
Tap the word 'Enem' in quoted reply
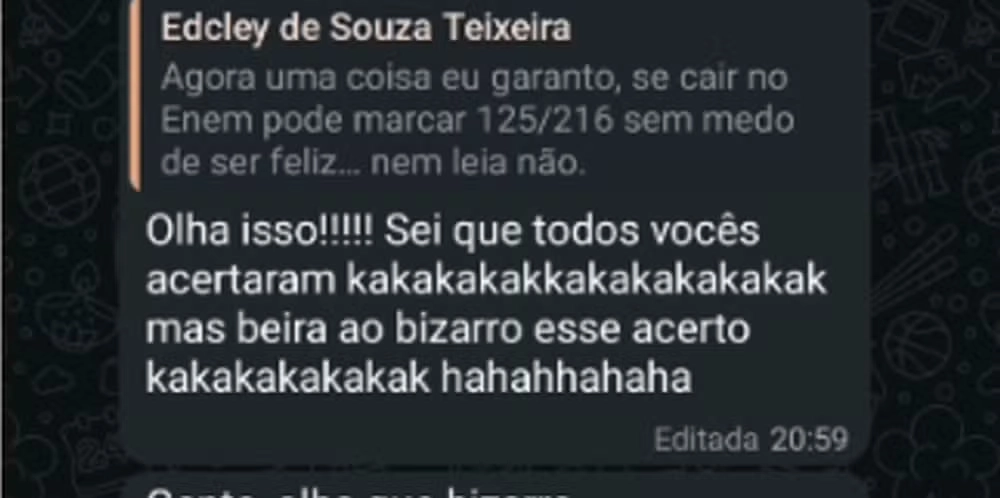[x=207, y=121]
